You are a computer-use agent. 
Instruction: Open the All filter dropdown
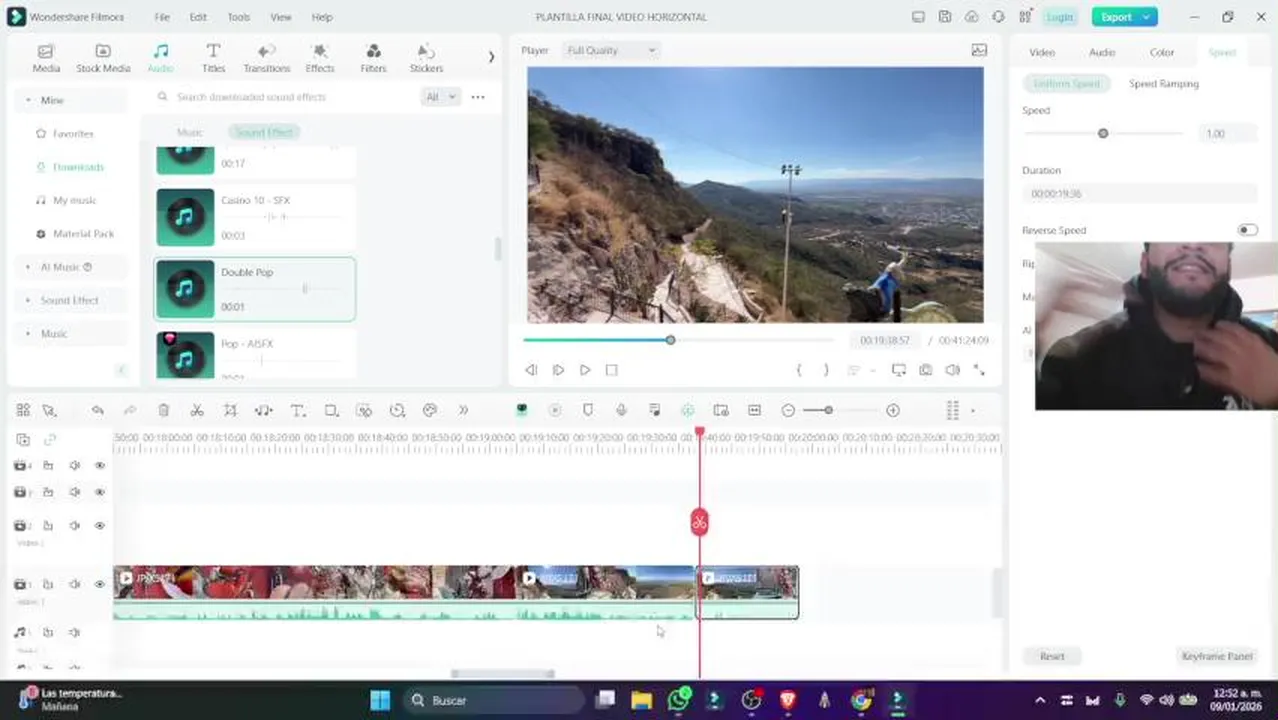pos(440,97)
